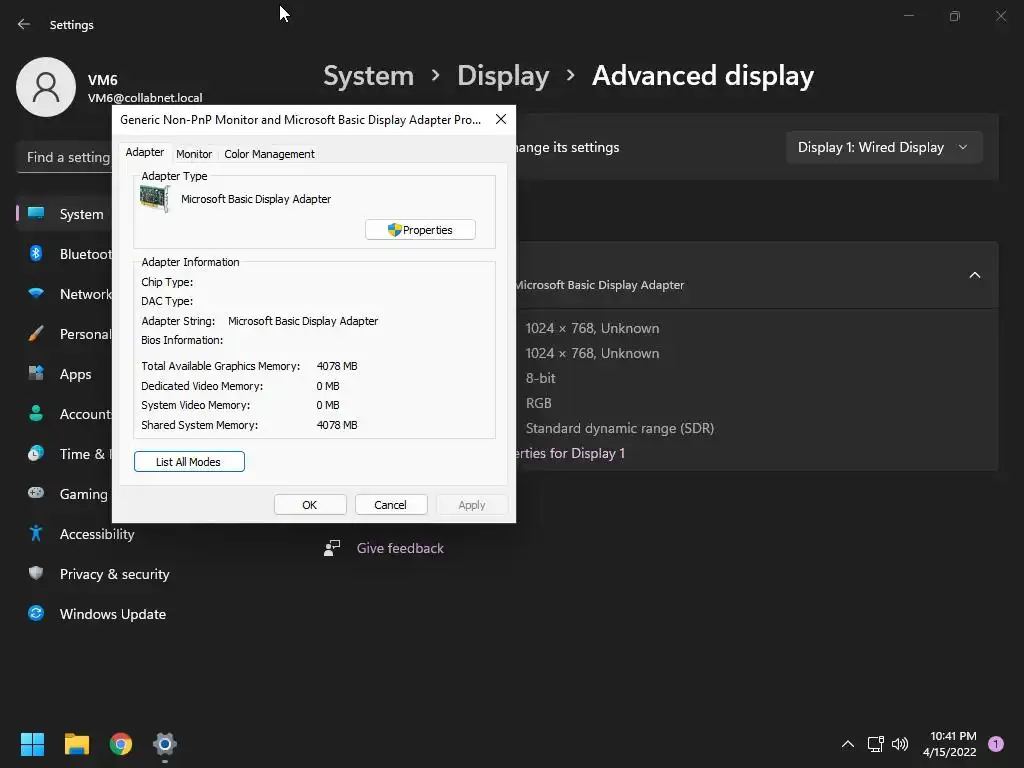Click the disabled Apply button
1024x768 pixels.
472,505
